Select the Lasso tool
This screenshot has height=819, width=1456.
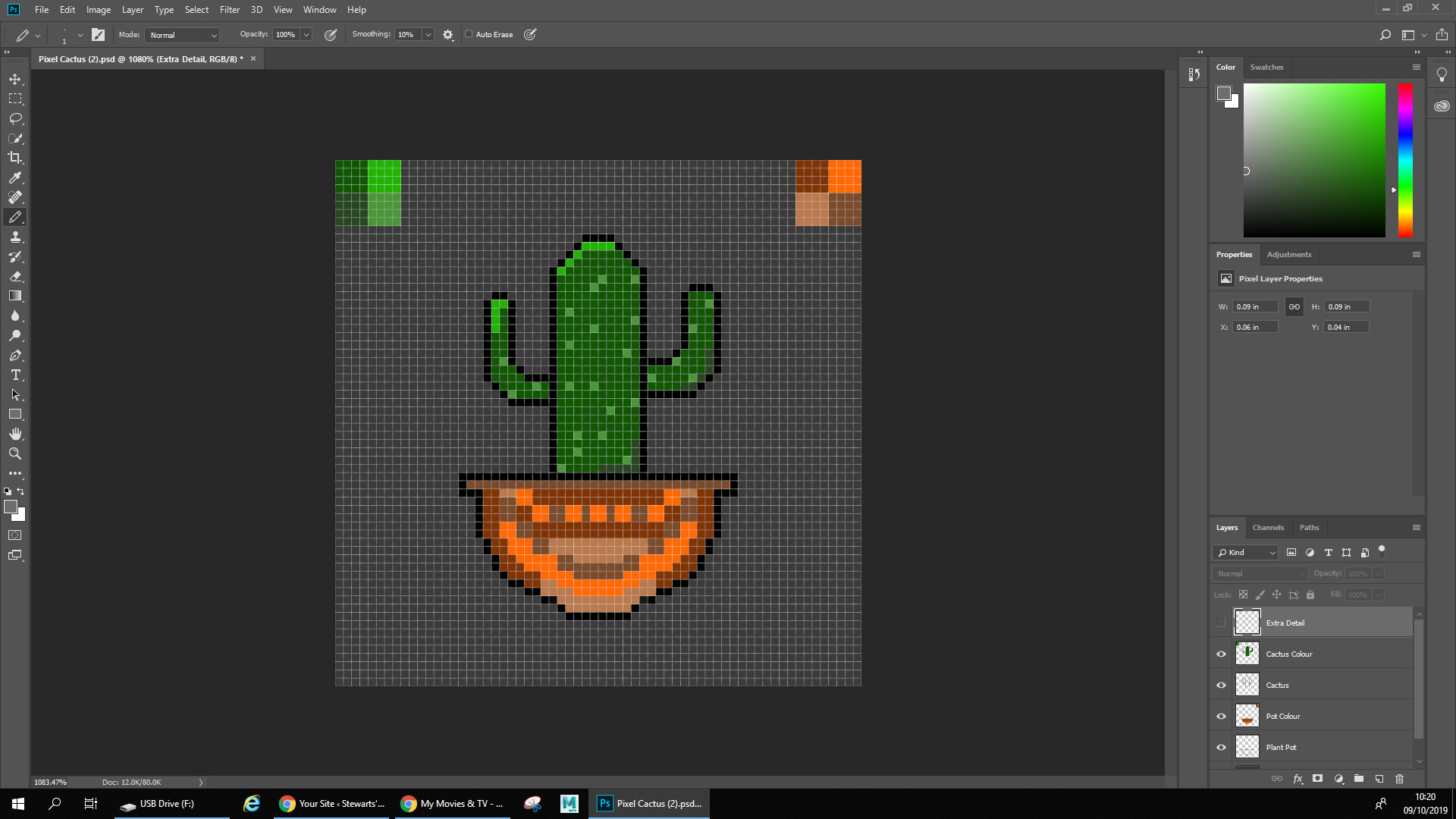coord(15,118)
